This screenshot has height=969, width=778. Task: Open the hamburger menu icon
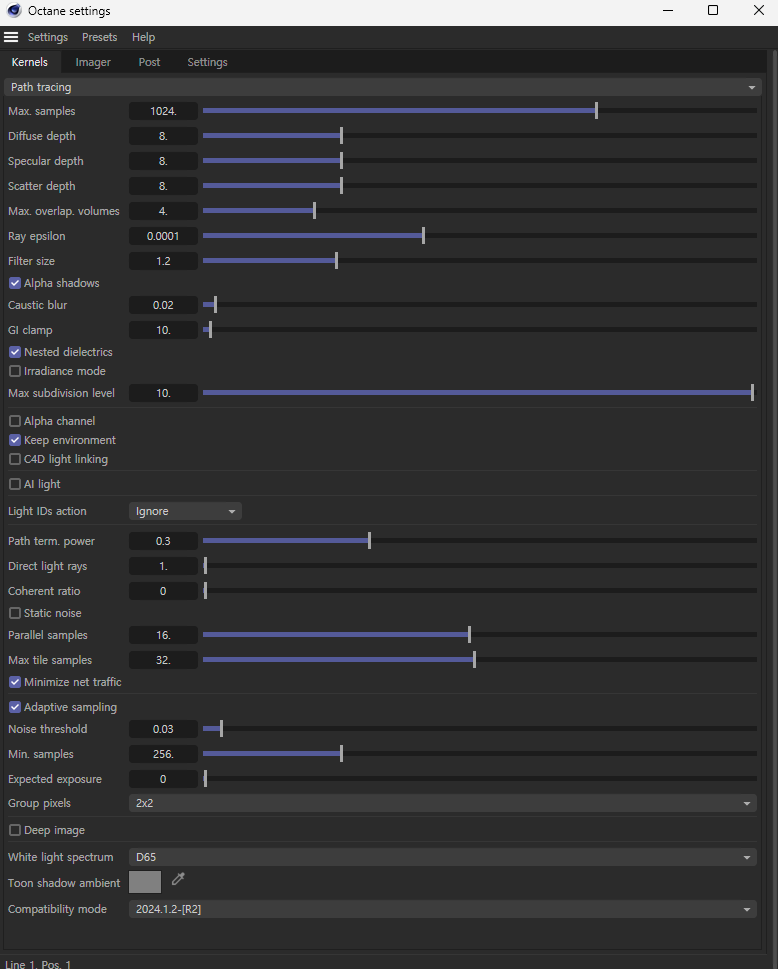pyautogui.click(x=11, y=37)
